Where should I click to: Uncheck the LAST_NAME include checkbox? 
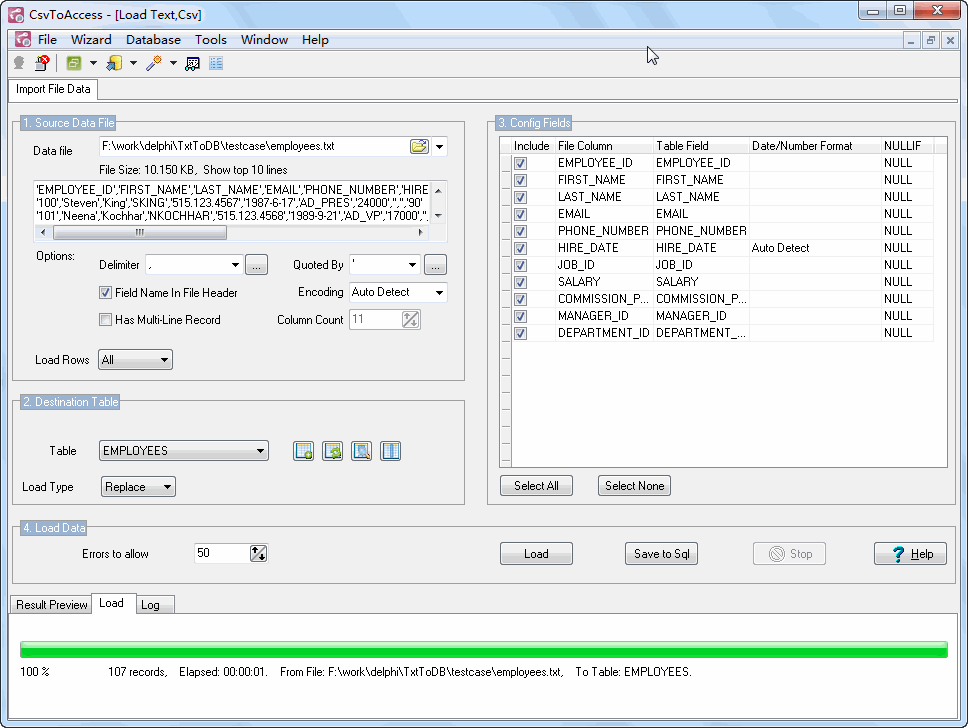pos(520,198)
